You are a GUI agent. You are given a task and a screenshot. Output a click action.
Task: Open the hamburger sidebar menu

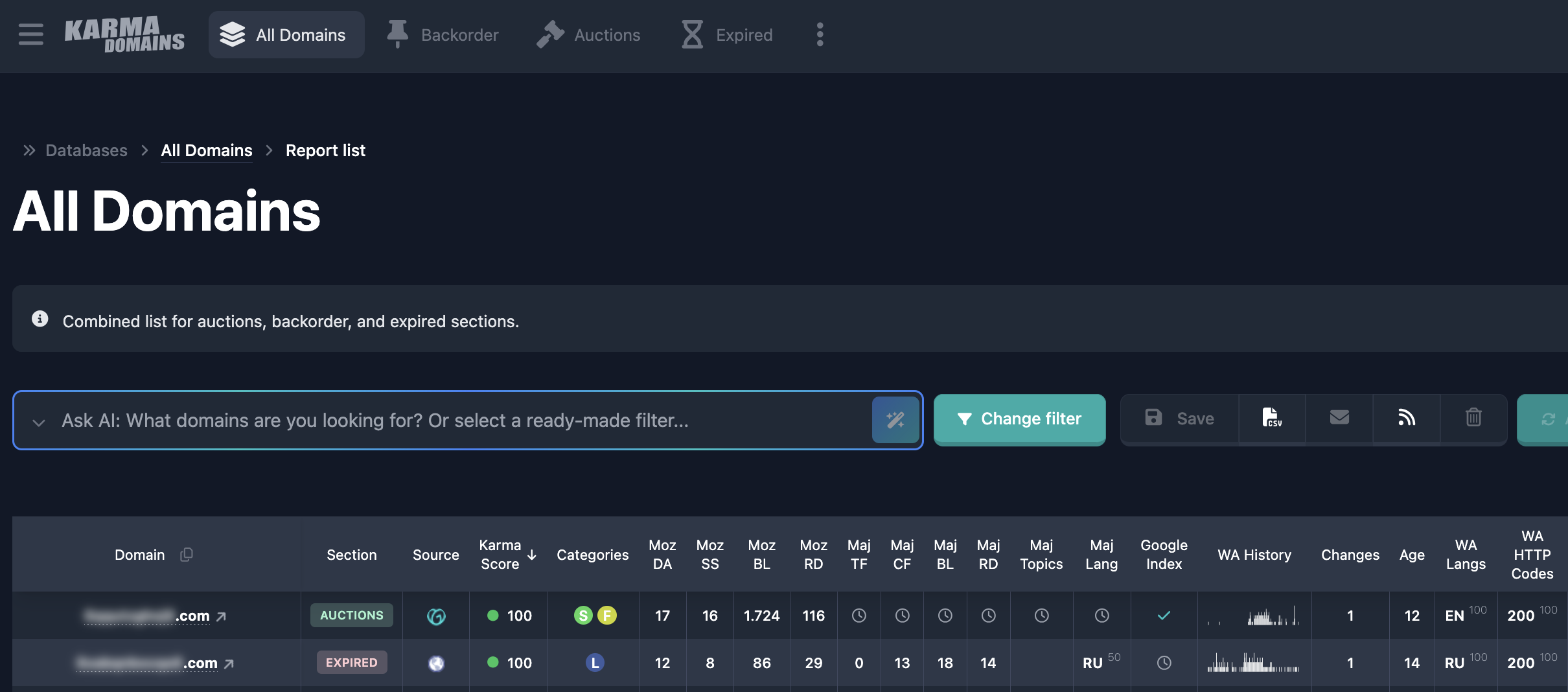[30, 34]
